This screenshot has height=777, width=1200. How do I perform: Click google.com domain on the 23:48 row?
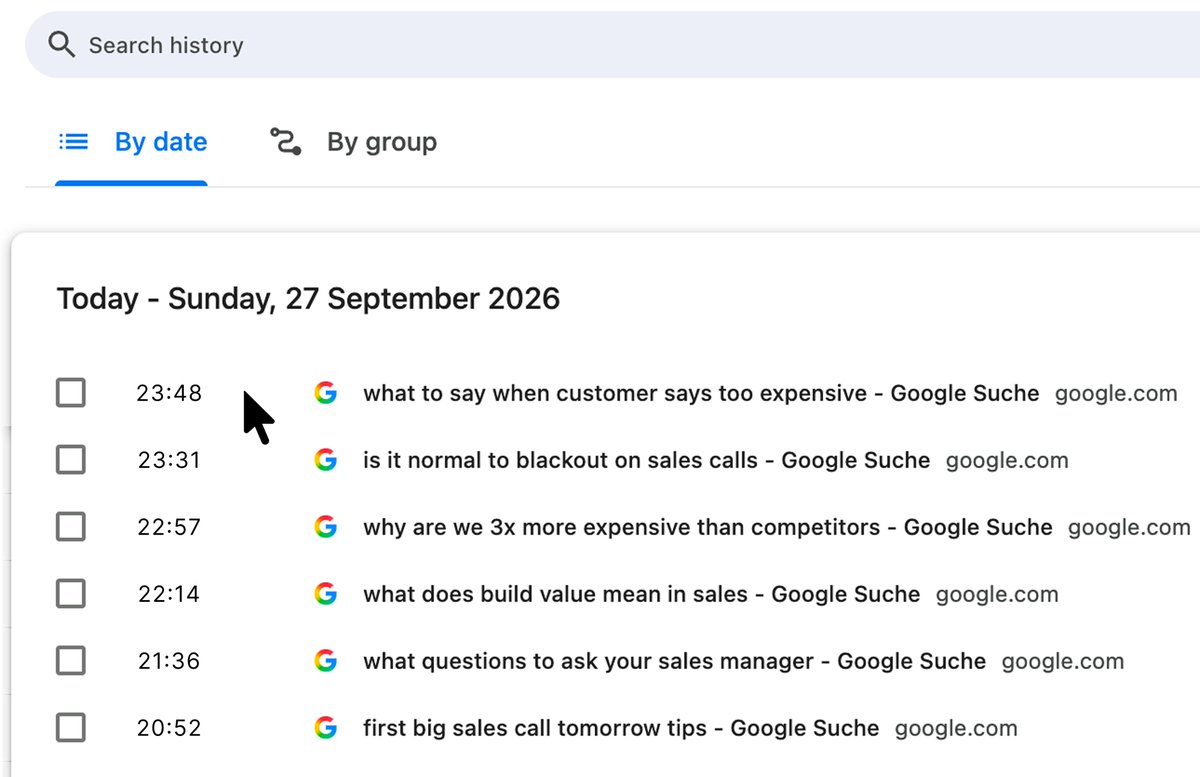pos(1116,394)
